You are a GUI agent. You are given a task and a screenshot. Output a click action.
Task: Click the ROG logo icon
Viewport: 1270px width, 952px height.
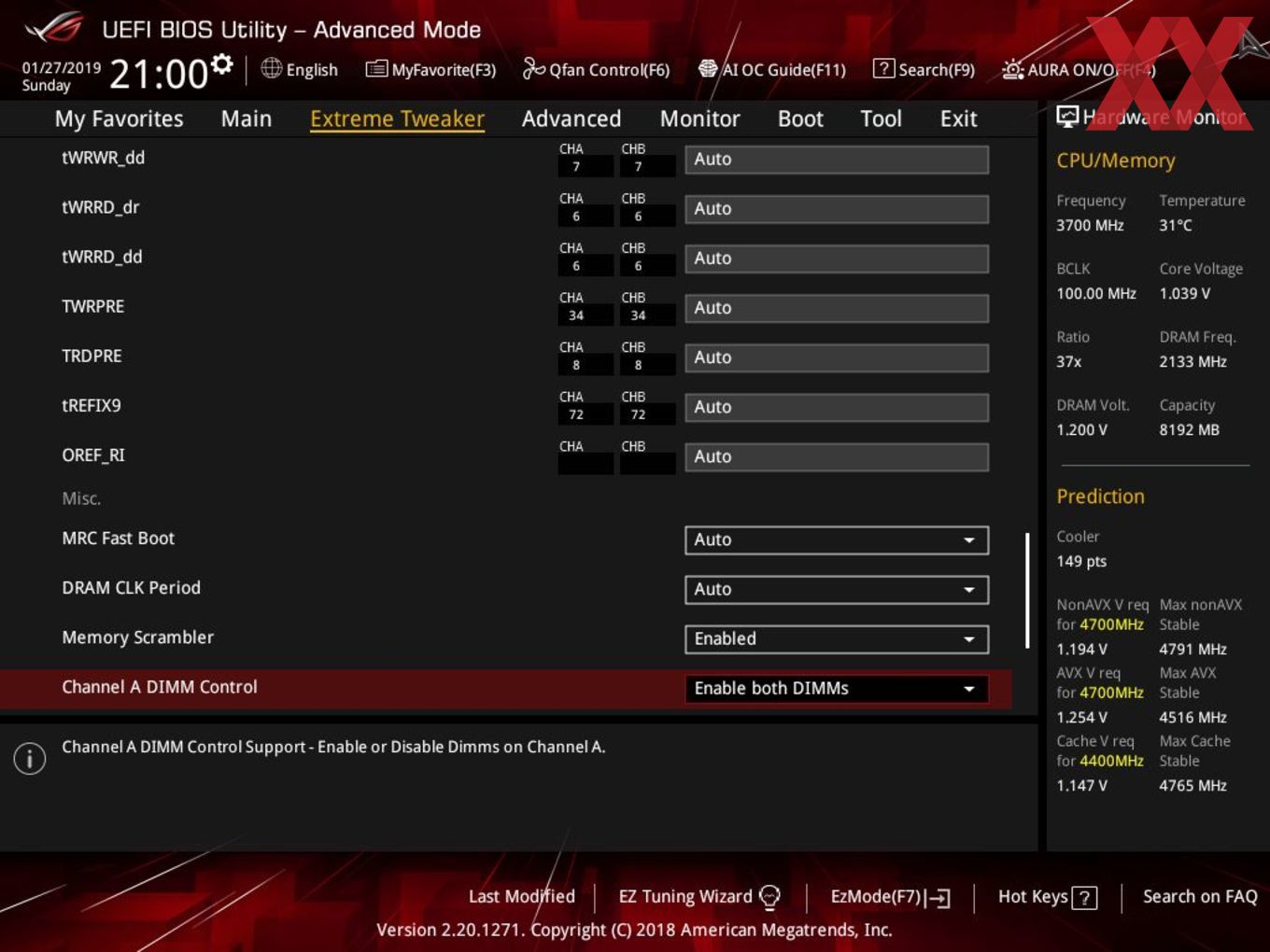[x=53, y=28]
